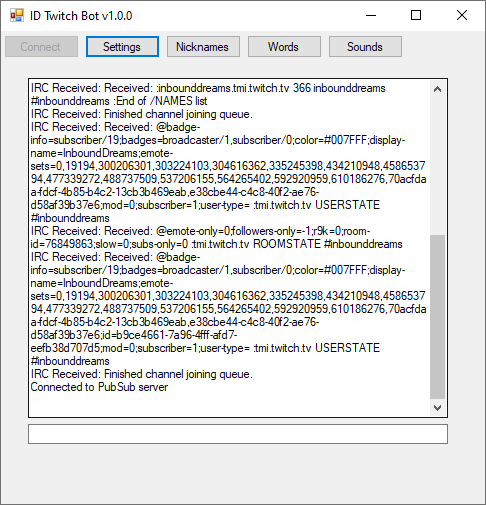Maximize the ID Twitch Bot window
The width and height of the screenshot is (486, 505).
[416, 15]
